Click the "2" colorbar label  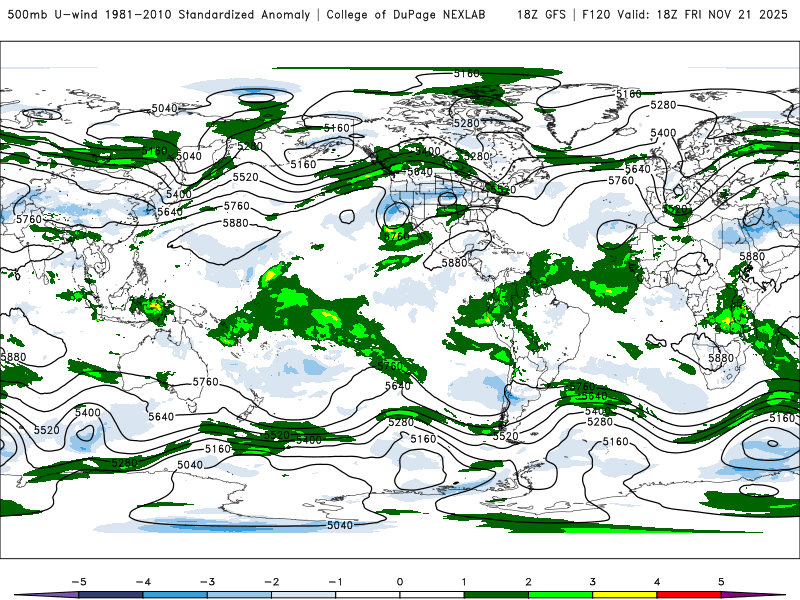tap(529, 582)
